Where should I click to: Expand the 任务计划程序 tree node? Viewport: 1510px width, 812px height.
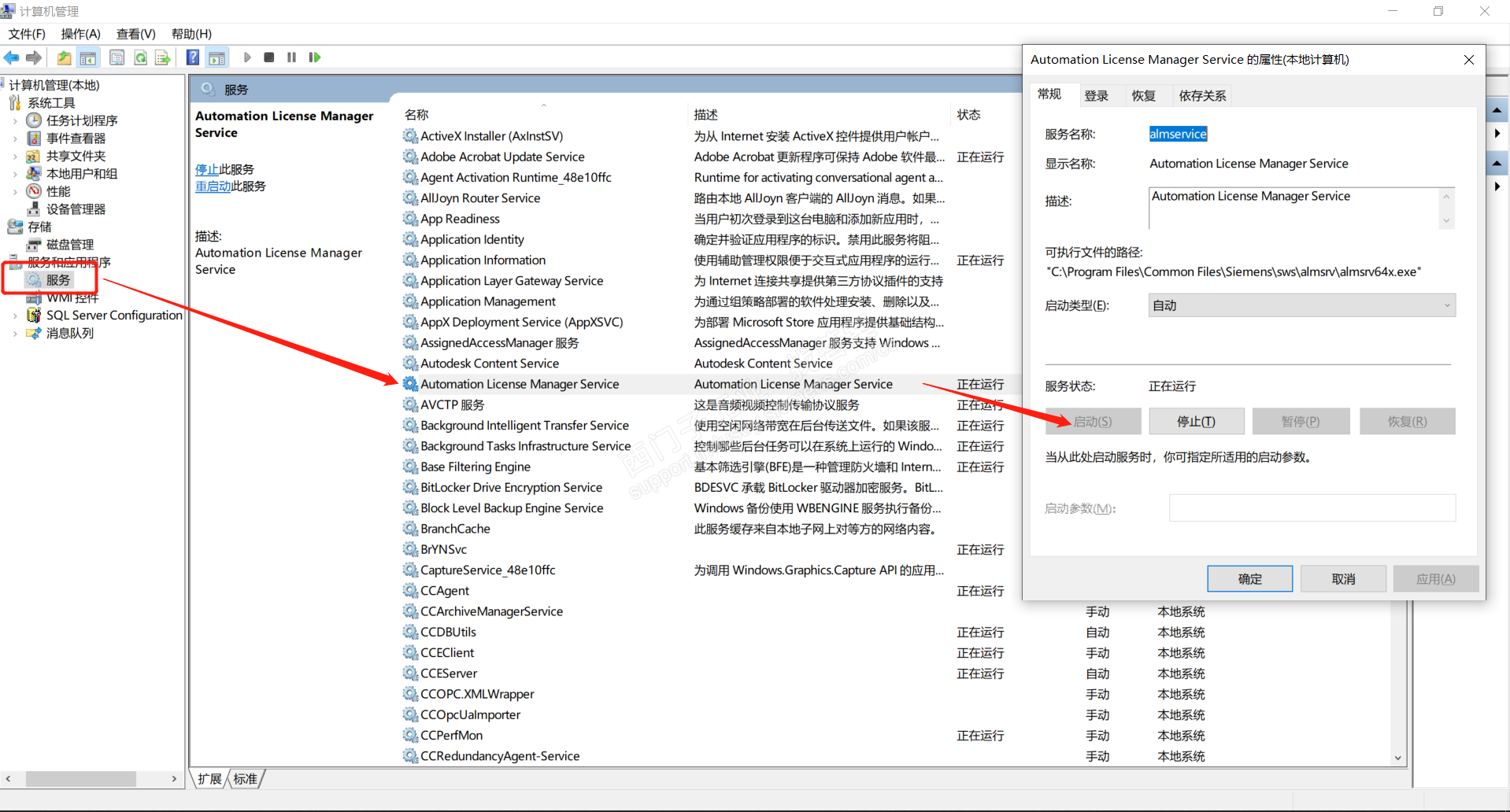[x=15, y=121]
